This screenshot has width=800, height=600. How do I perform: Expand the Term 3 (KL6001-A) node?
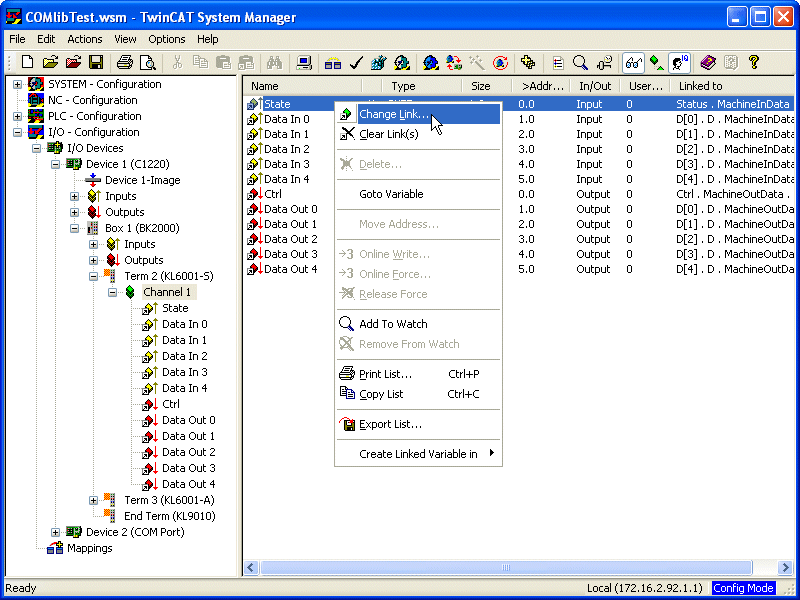pos(93,500)
